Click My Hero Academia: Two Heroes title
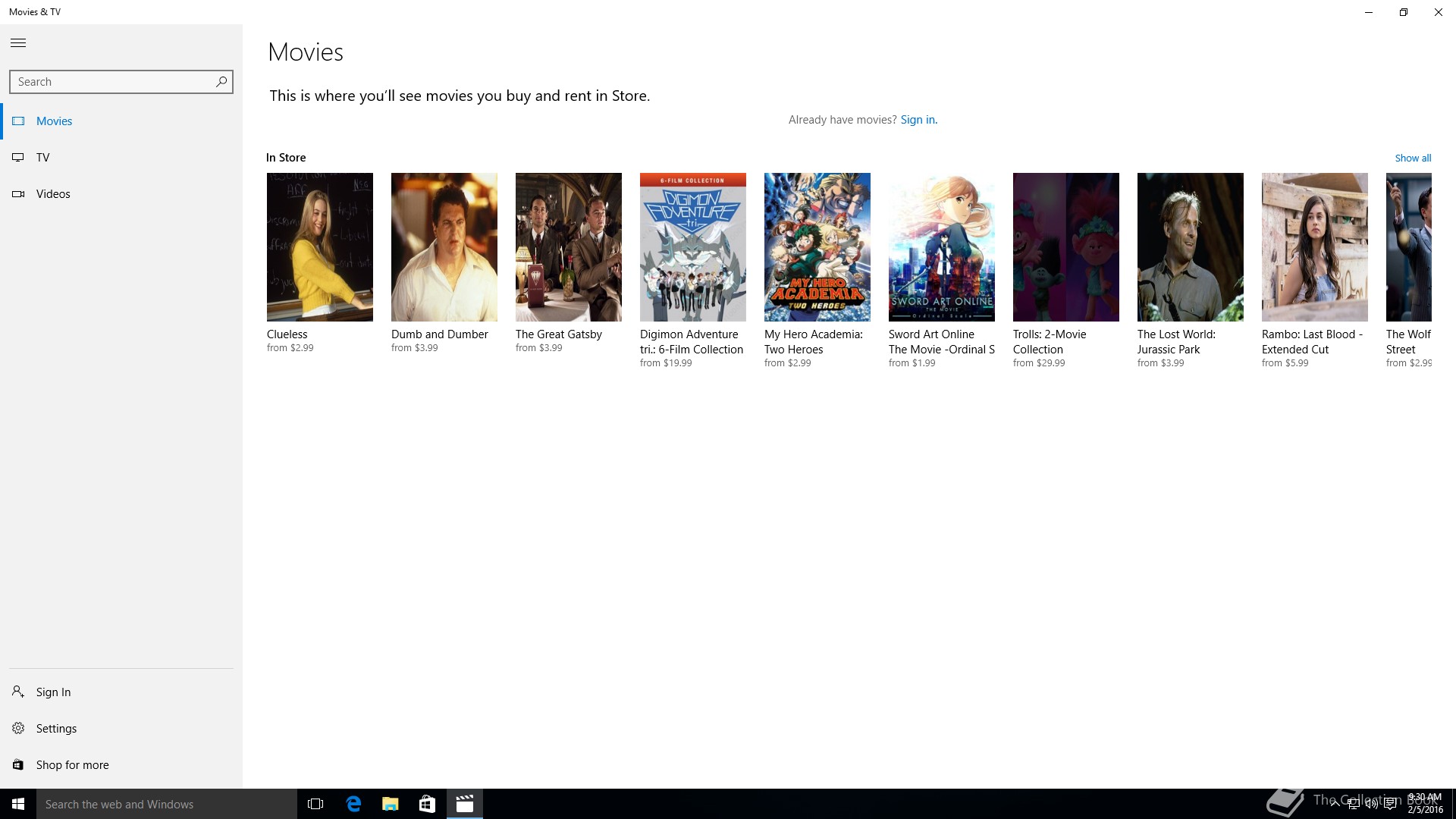 coord(814,342)
